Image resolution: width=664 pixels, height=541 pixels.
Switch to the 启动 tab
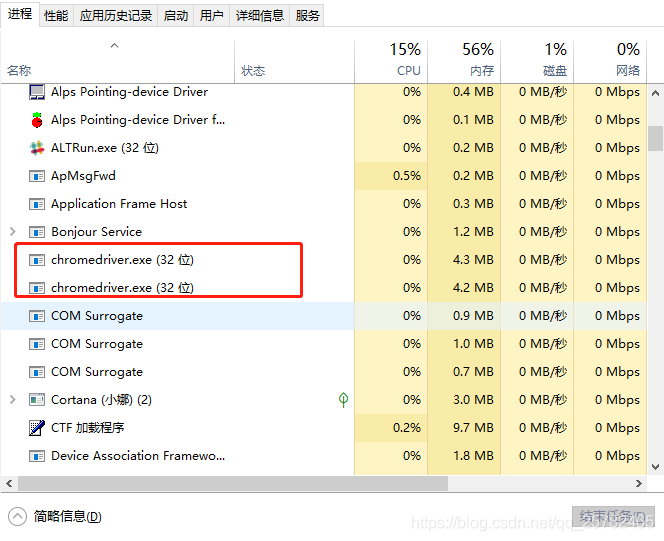(176, 16)
